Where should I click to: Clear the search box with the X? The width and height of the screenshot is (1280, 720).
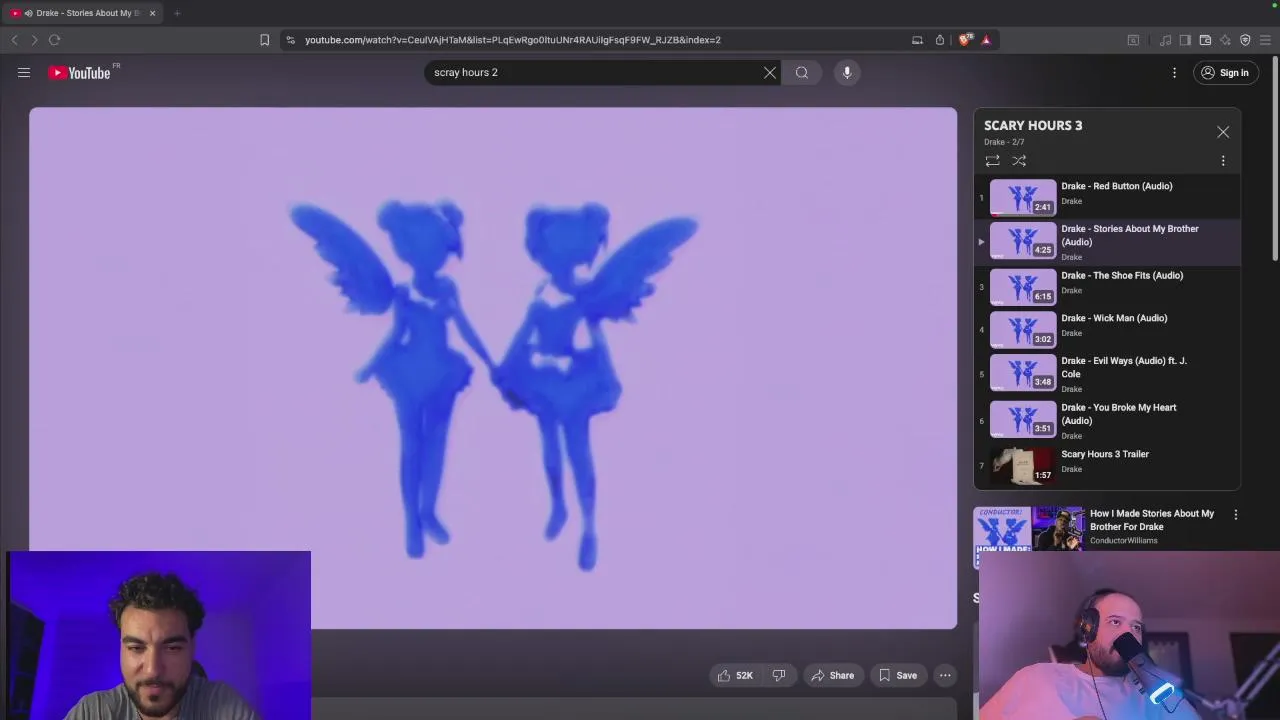pyautogui.click(x=770, y=72)
